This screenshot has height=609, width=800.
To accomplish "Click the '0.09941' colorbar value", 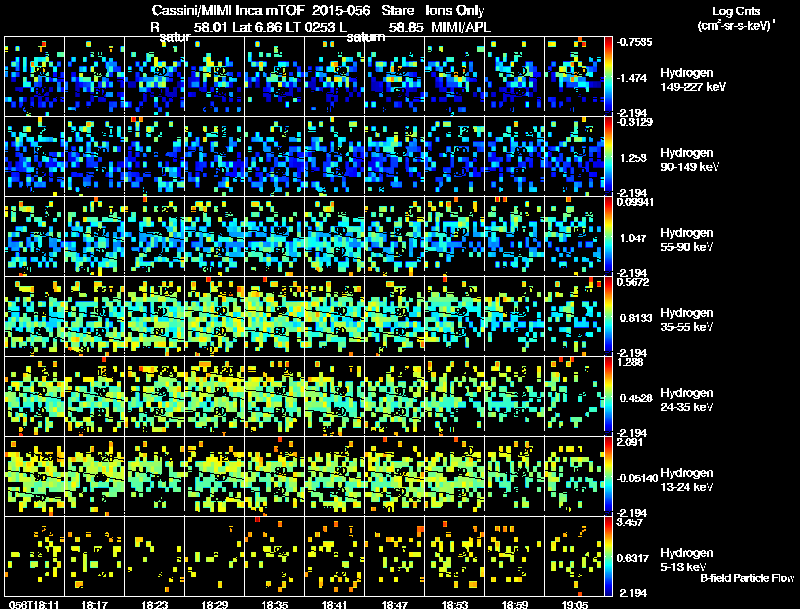I will click(635, 202).
